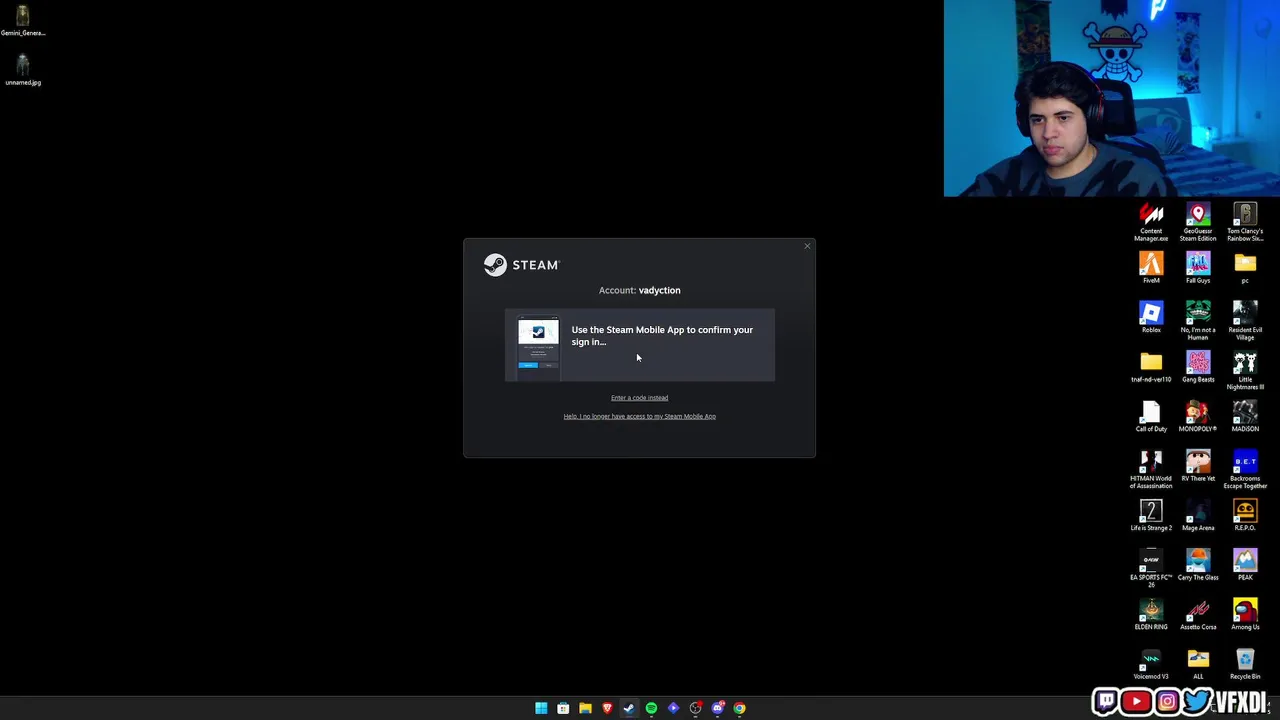
Task: Select the Mage Arena desktop icon
Action: (x=1198, y=515)
